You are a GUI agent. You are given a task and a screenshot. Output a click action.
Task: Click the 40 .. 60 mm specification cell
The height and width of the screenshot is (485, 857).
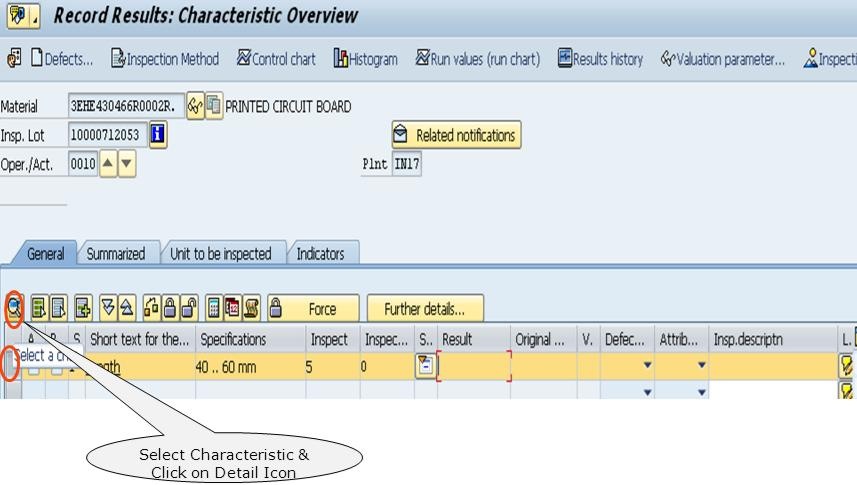point(250,366)
